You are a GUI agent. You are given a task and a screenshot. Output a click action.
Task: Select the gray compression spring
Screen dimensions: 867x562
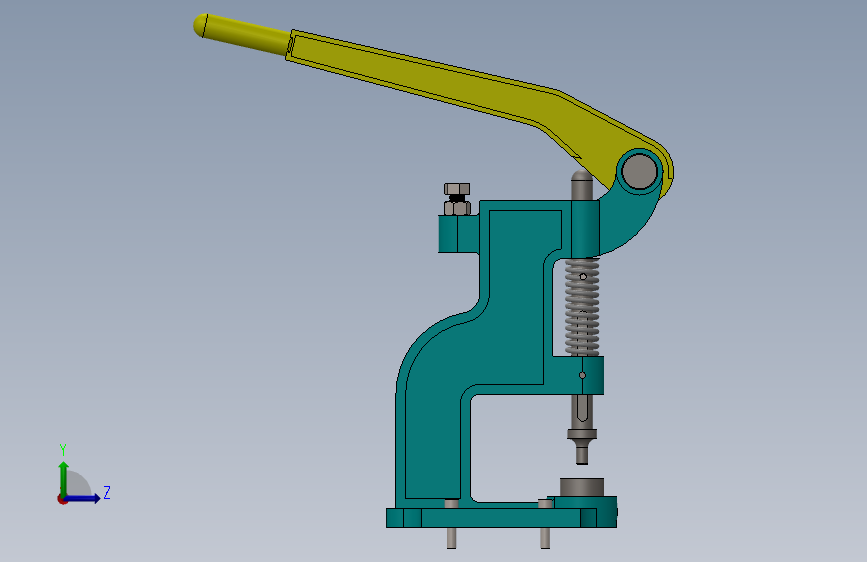click(582, 307)
